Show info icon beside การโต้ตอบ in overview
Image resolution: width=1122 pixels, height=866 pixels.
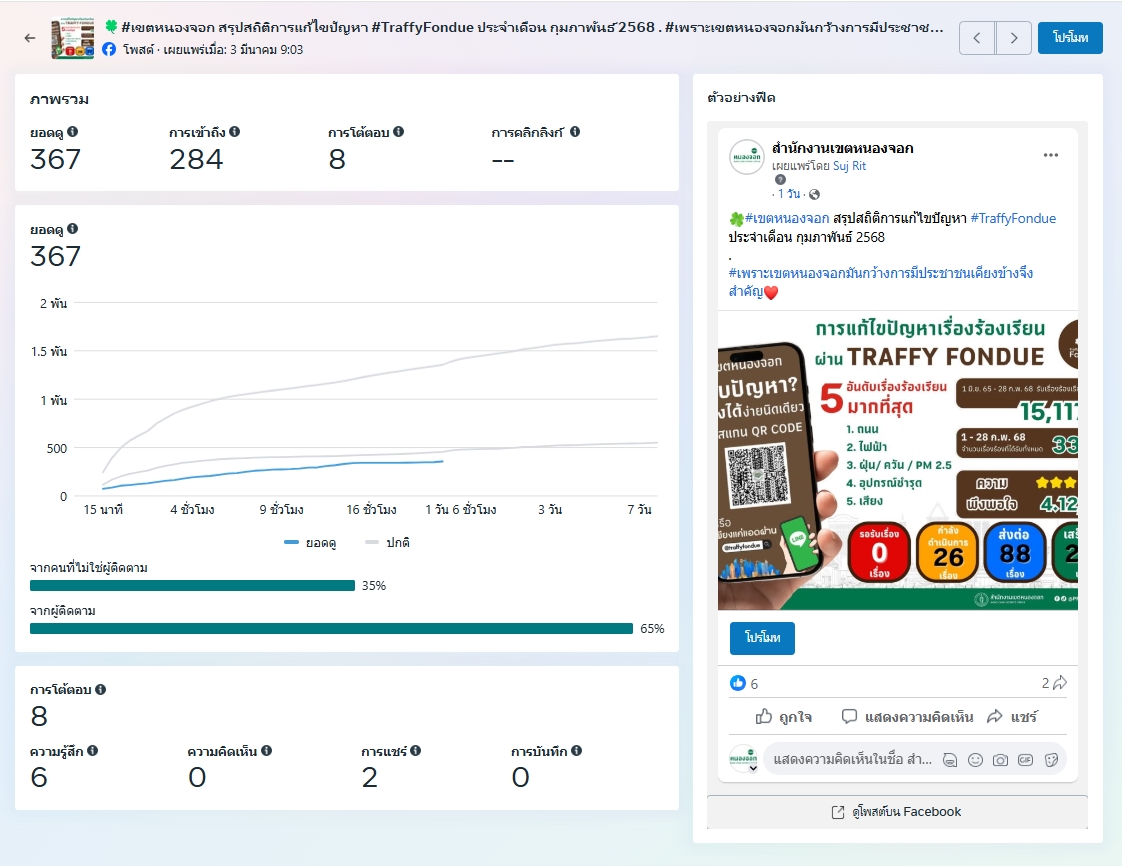coord(399,132)
